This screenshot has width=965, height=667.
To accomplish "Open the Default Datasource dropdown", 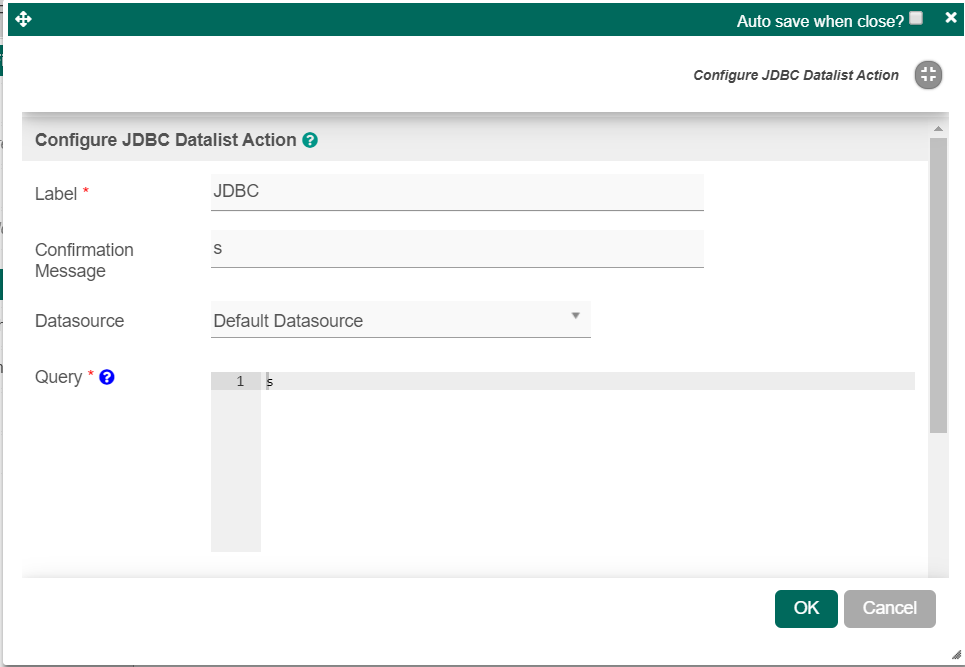I will pos(400,321).
